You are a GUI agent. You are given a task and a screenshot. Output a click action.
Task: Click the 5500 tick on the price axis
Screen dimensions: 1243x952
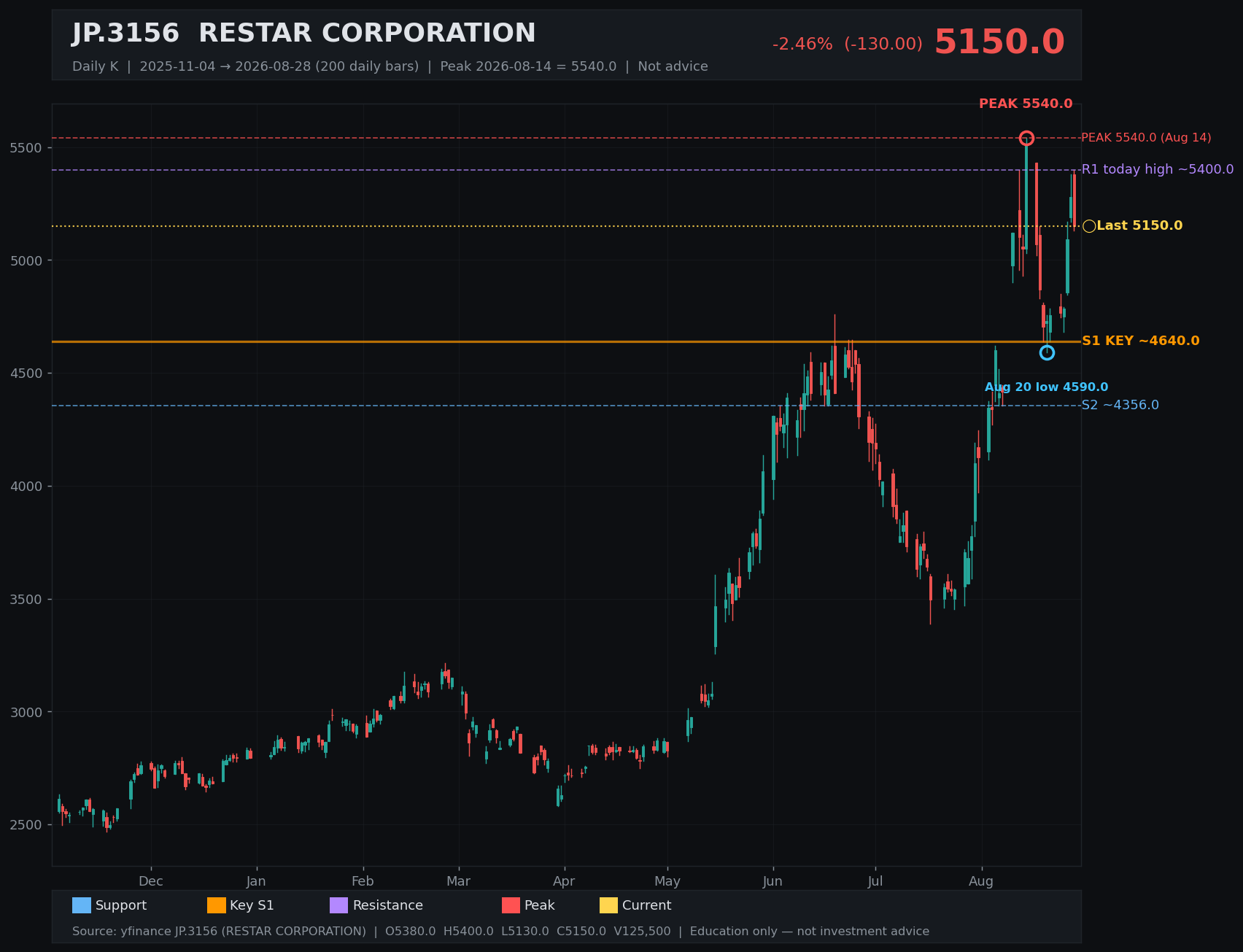(26, 148)
